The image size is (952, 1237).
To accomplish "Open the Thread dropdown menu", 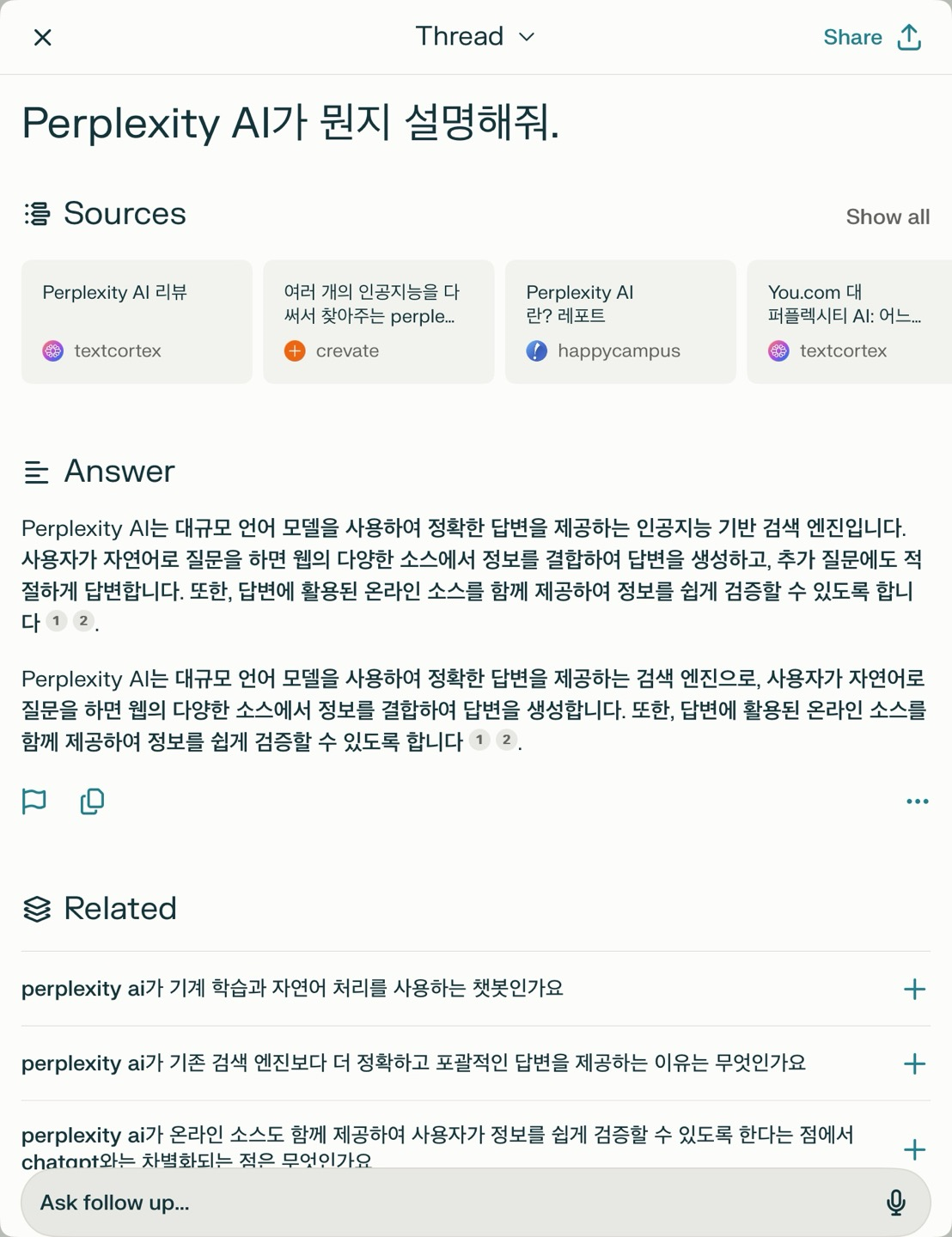I will [475, 37].
